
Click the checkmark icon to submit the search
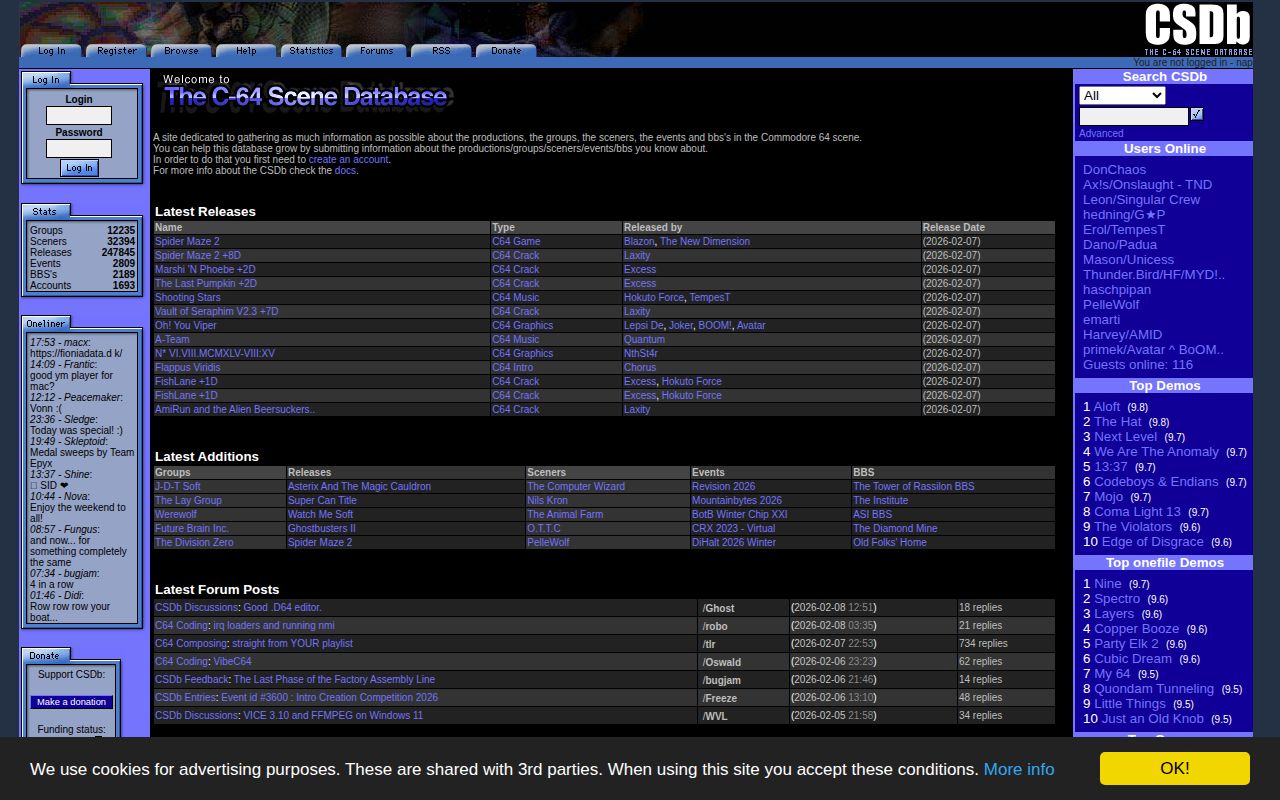point(1197,114)
